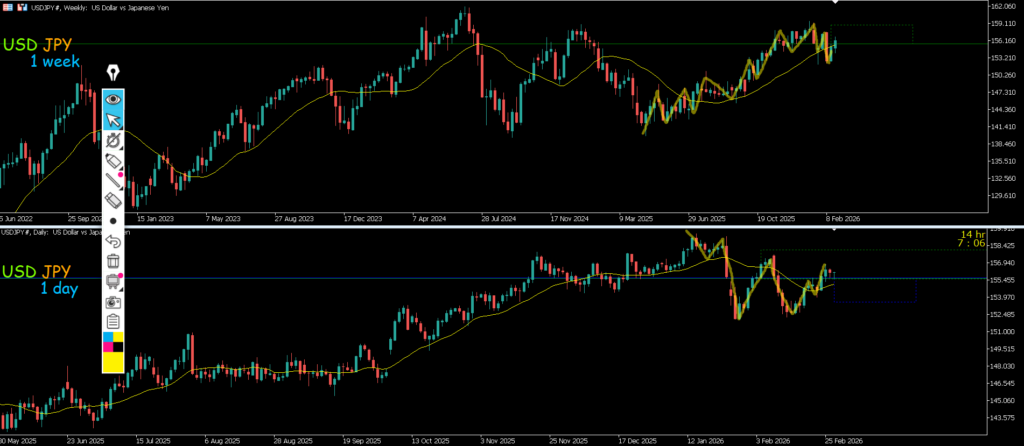
Task: Toggle drawing visibility with the eye icon
Action: (113, 99)
